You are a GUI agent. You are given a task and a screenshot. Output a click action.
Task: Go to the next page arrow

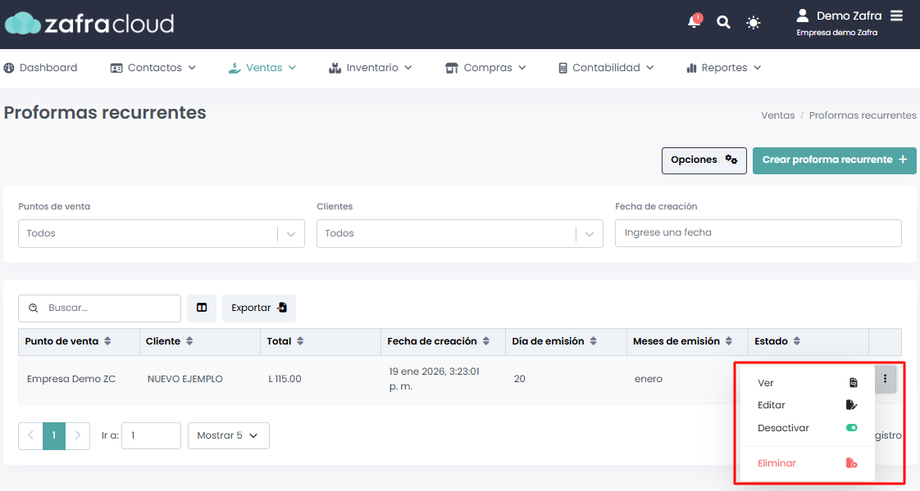(x=77, y=436)
